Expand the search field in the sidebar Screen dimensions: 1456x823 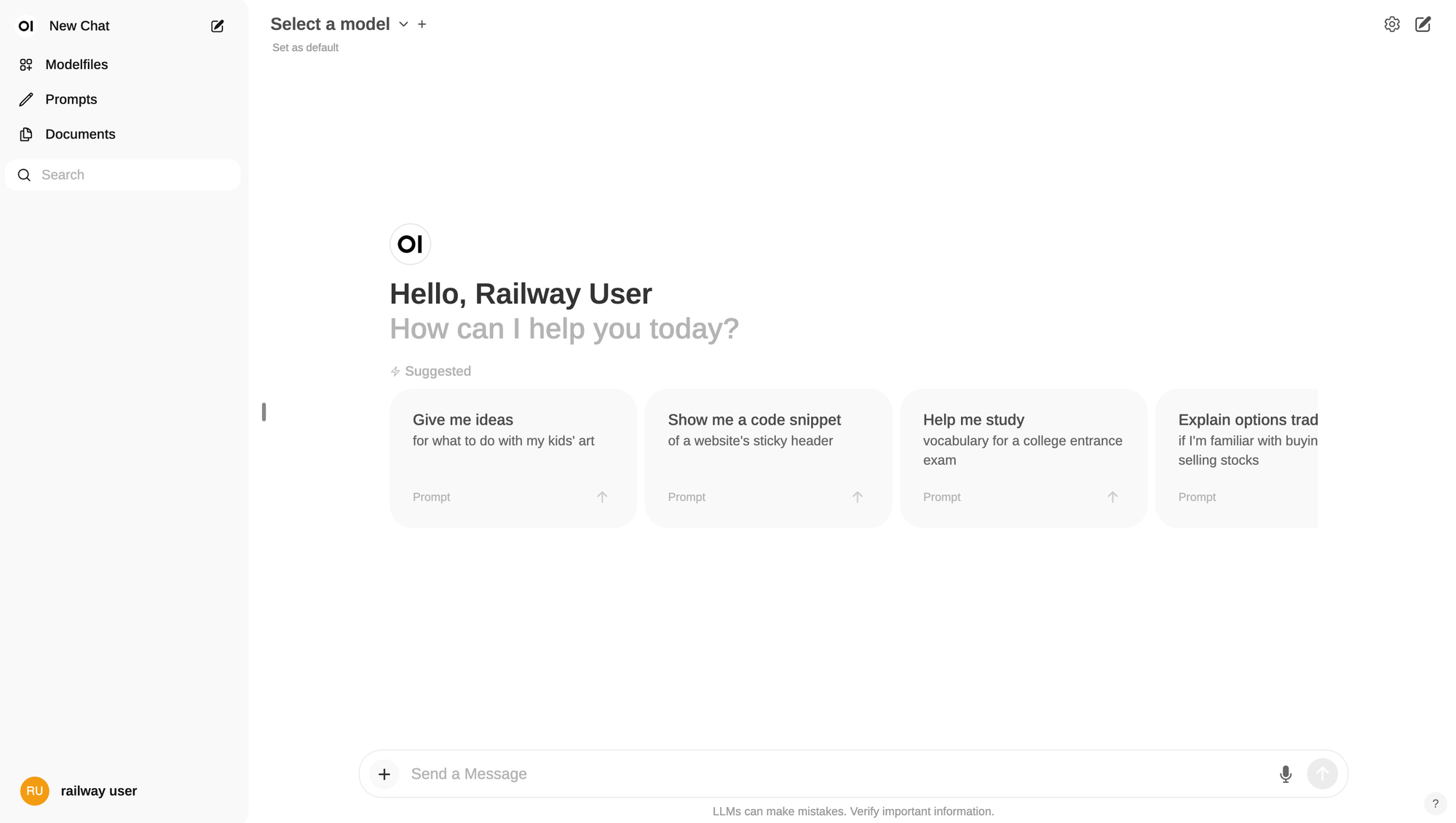click(122, 175)
